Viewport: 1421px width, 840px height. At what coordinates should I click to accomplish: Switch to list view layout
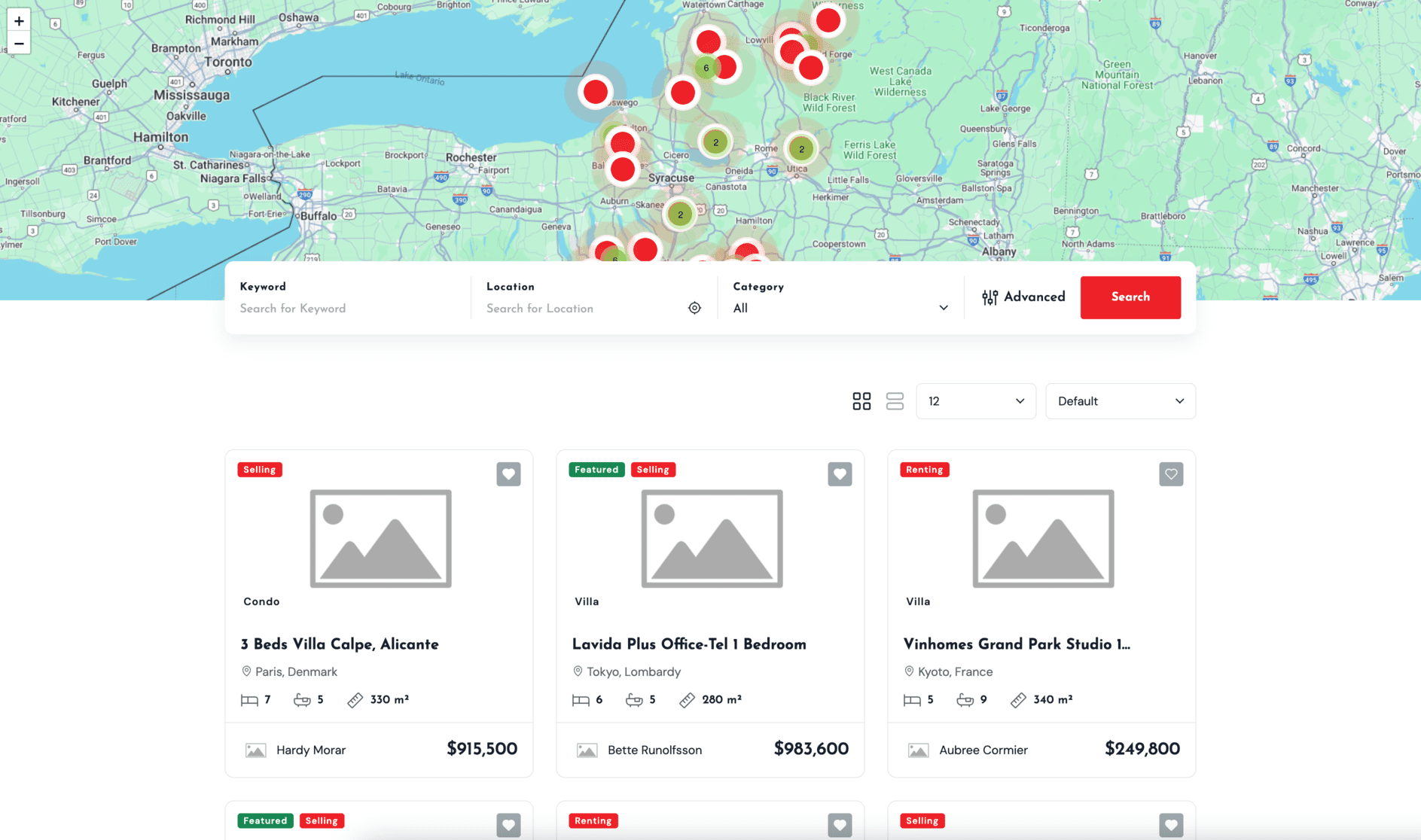click(895, 401)
